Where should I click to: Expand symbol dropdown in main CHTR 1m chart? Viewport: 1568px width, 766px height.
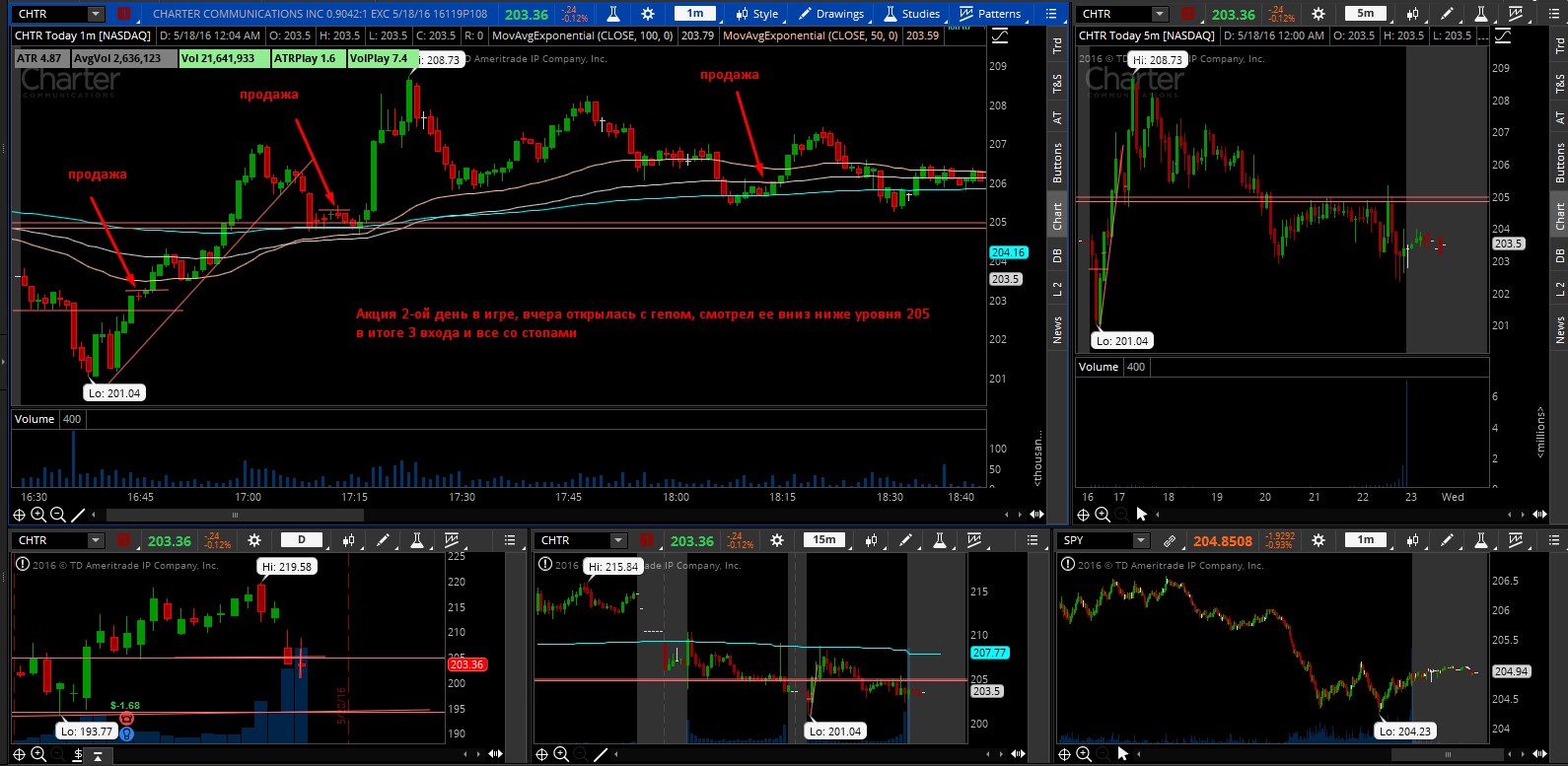(x=95, y=14)
